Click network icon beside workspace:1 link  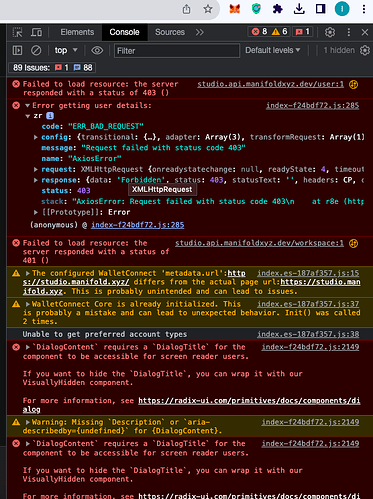pyautogui.click(x=353, y=243)
